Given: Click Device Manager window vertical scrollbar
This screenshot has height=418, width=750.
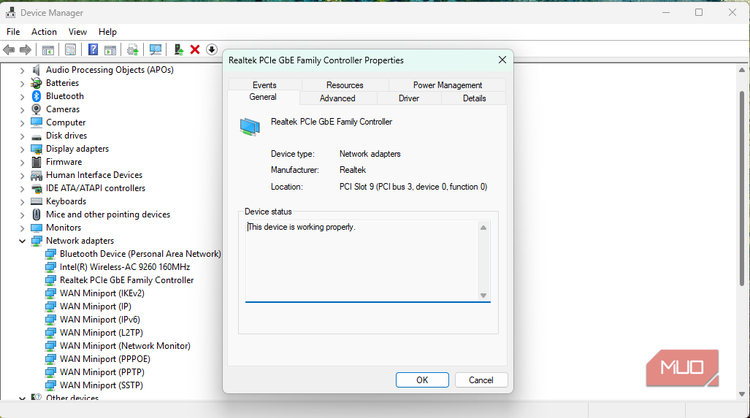Looking at the screenshot, I should [742, 187].
